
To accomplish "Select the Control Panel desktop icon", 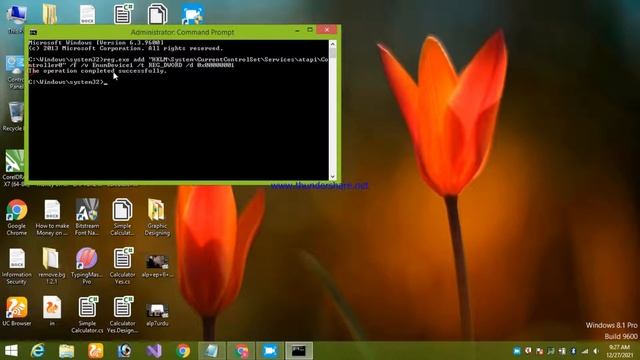I will click(15, 73).
